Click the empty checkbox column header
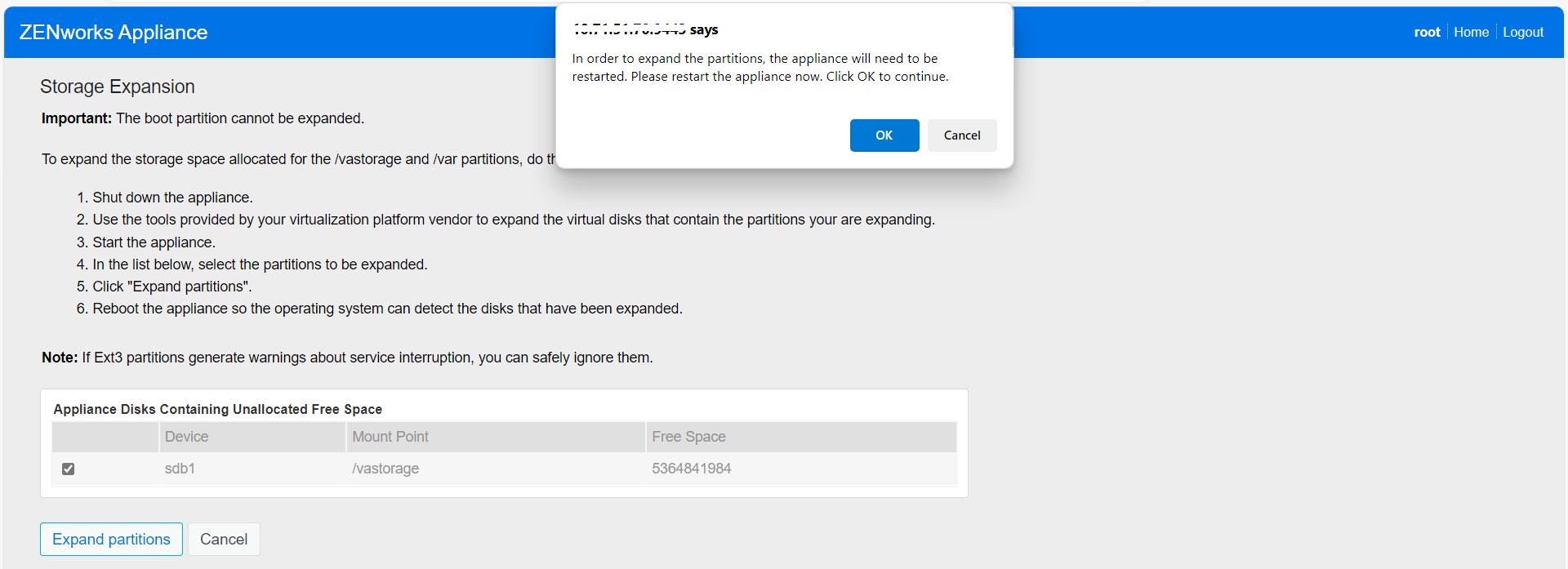 (105, 437)
